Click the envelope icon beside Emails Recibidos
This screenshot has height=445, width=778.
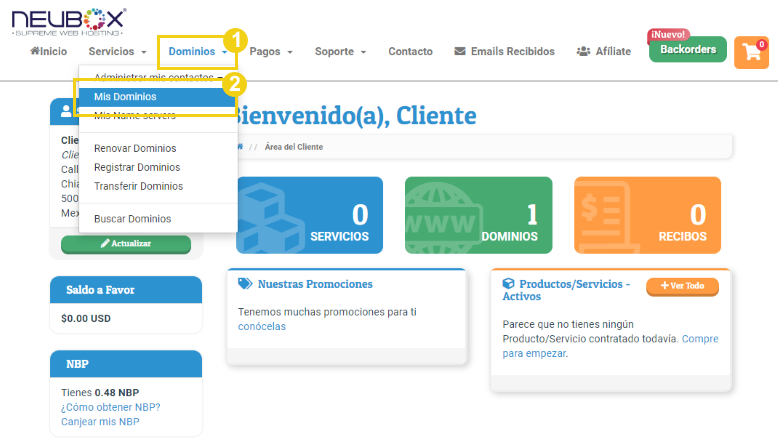click(x=460, y=51)
